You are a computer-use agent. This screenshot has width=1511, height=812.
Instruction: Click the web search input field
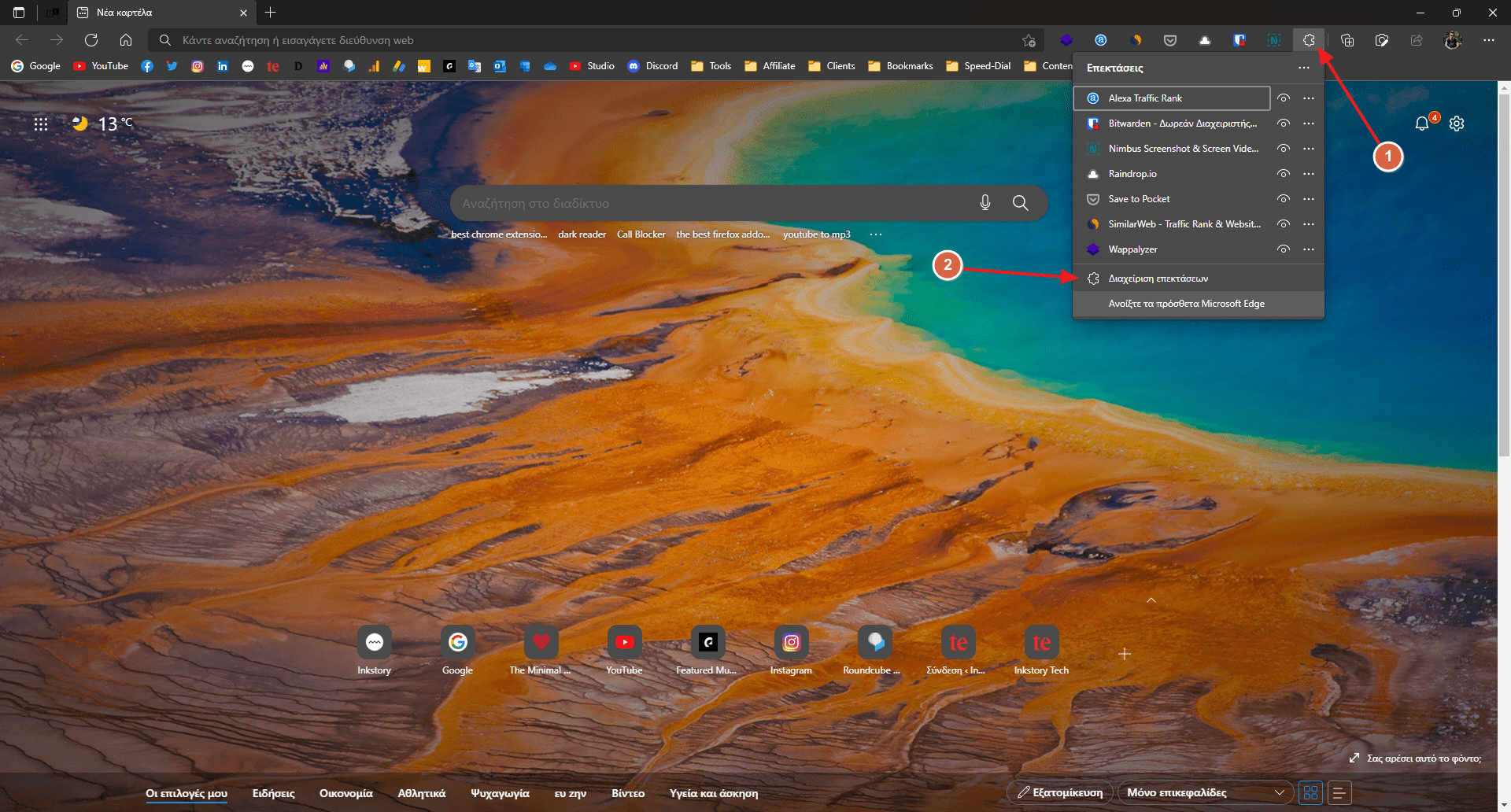(708, 203)
